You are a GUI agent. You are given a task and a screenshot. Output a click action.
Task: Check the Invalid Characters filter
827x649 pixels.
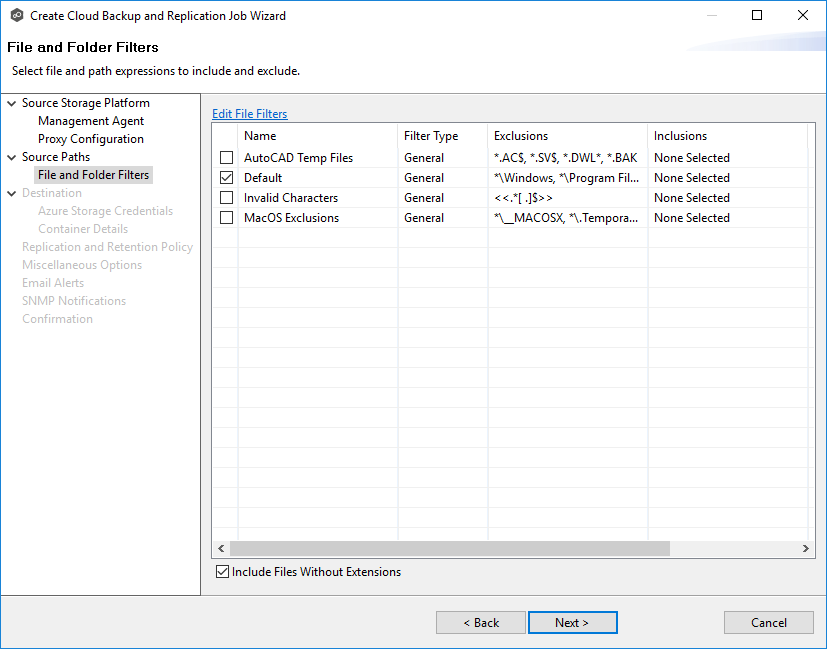[x=225, y=197]
